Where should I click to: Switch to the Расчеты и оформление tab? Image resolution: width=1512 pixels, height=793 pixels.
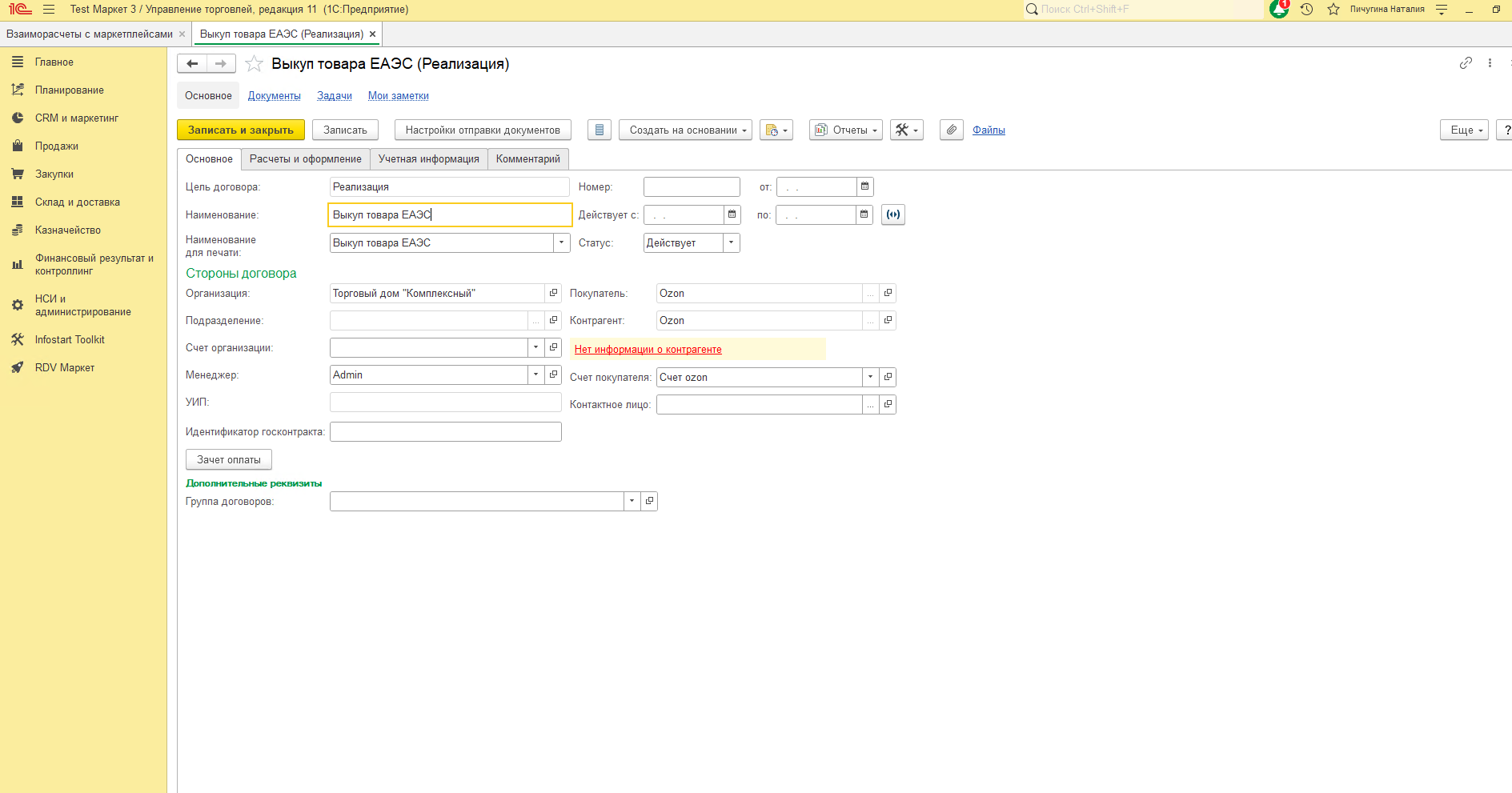tap(305, 159)
